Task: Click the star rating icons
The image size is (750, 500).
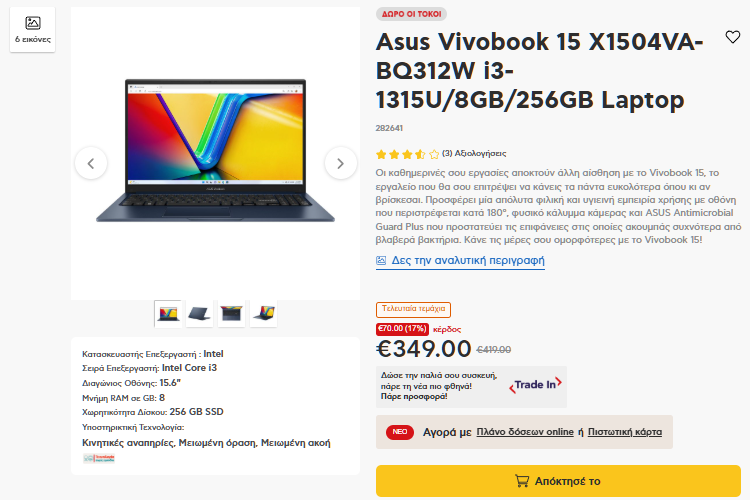Action: point(407,154)
